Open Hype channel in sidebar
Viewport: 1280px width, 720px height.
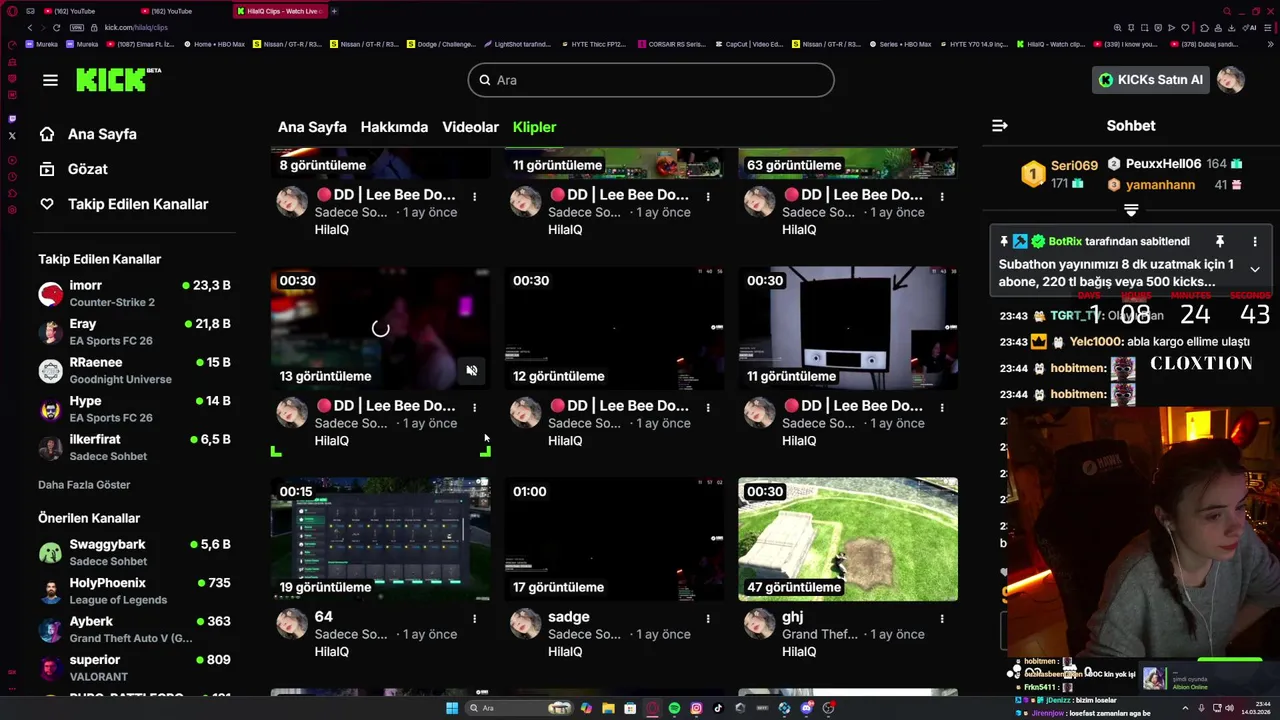click(x=134, y=409)
